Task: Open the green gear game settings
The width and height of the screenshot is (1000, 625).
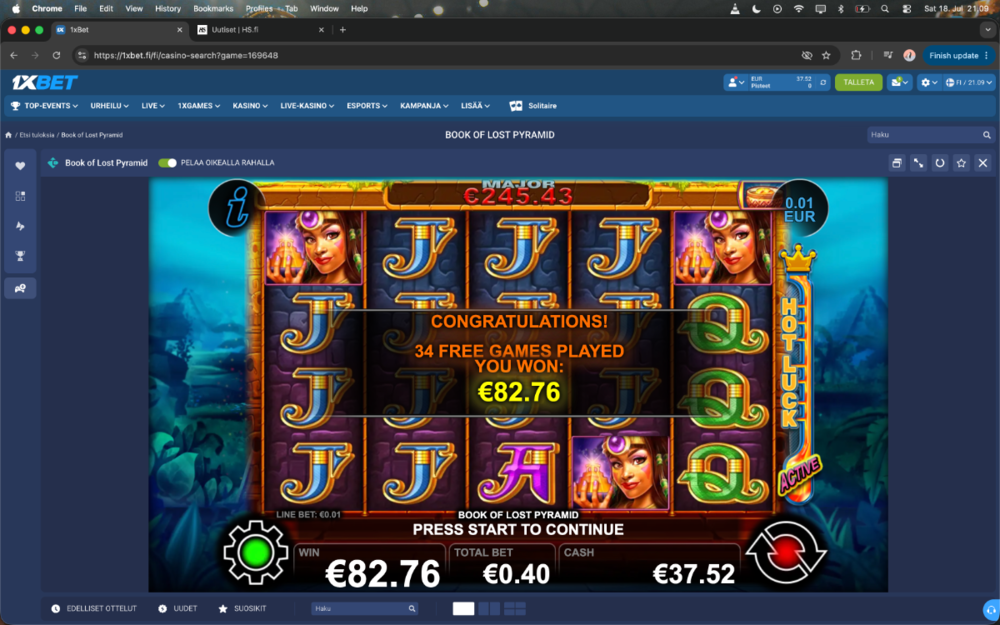Action: click(254, 553)
